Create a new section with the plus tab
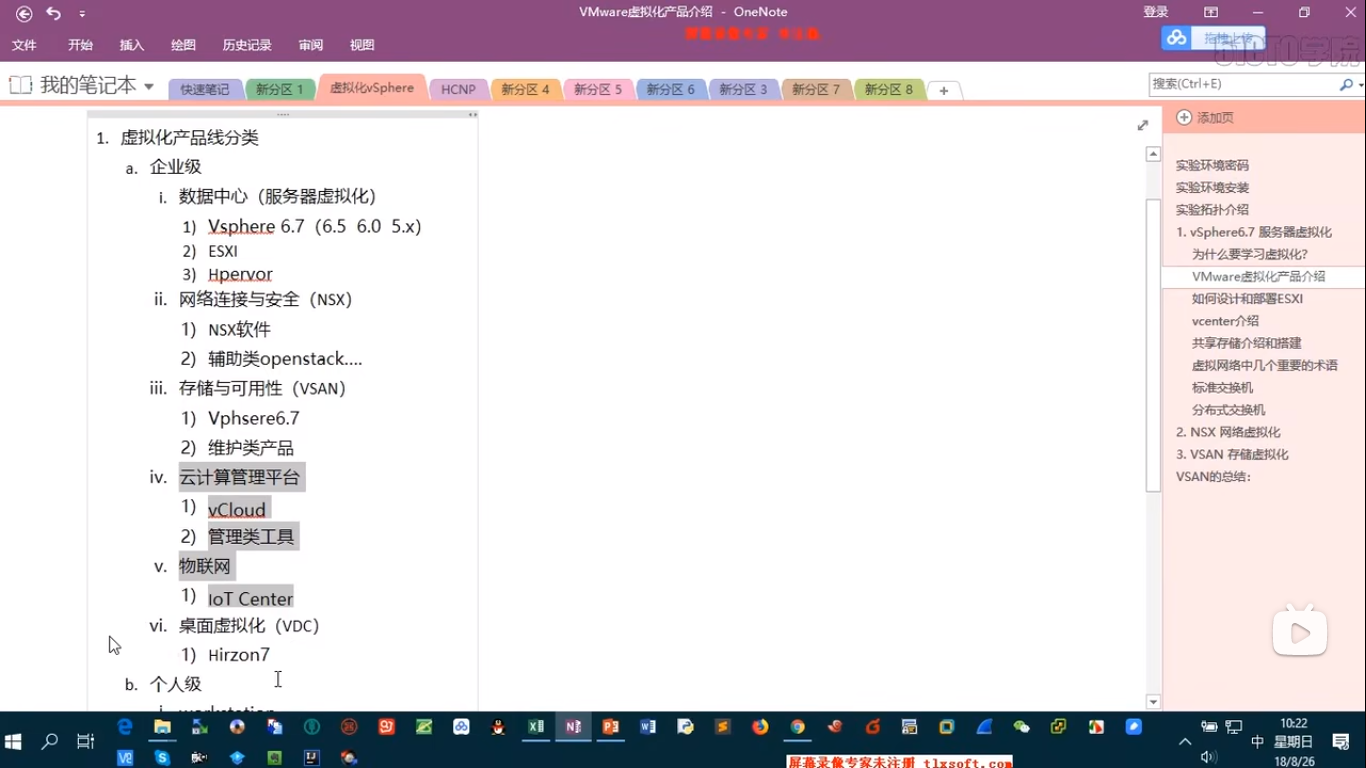 [x=943, y=91]
